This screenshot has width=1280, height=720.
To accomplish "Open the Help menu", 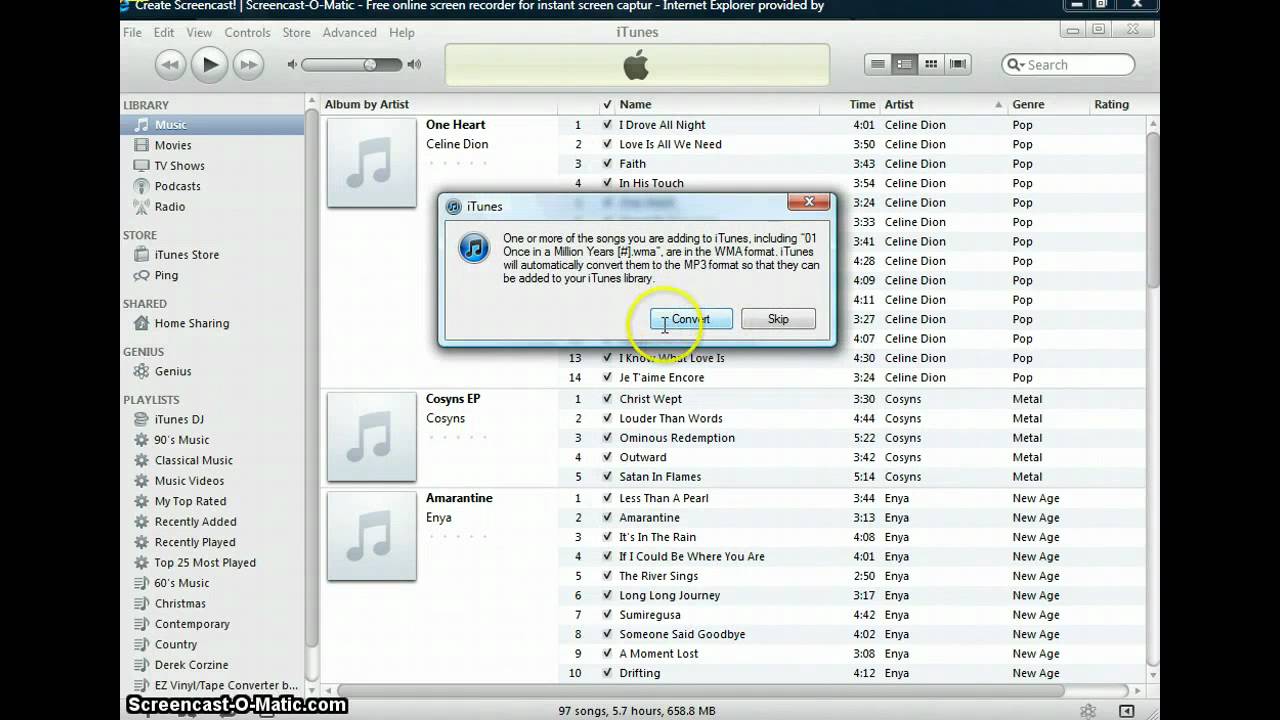I will (x=402, y=33).
